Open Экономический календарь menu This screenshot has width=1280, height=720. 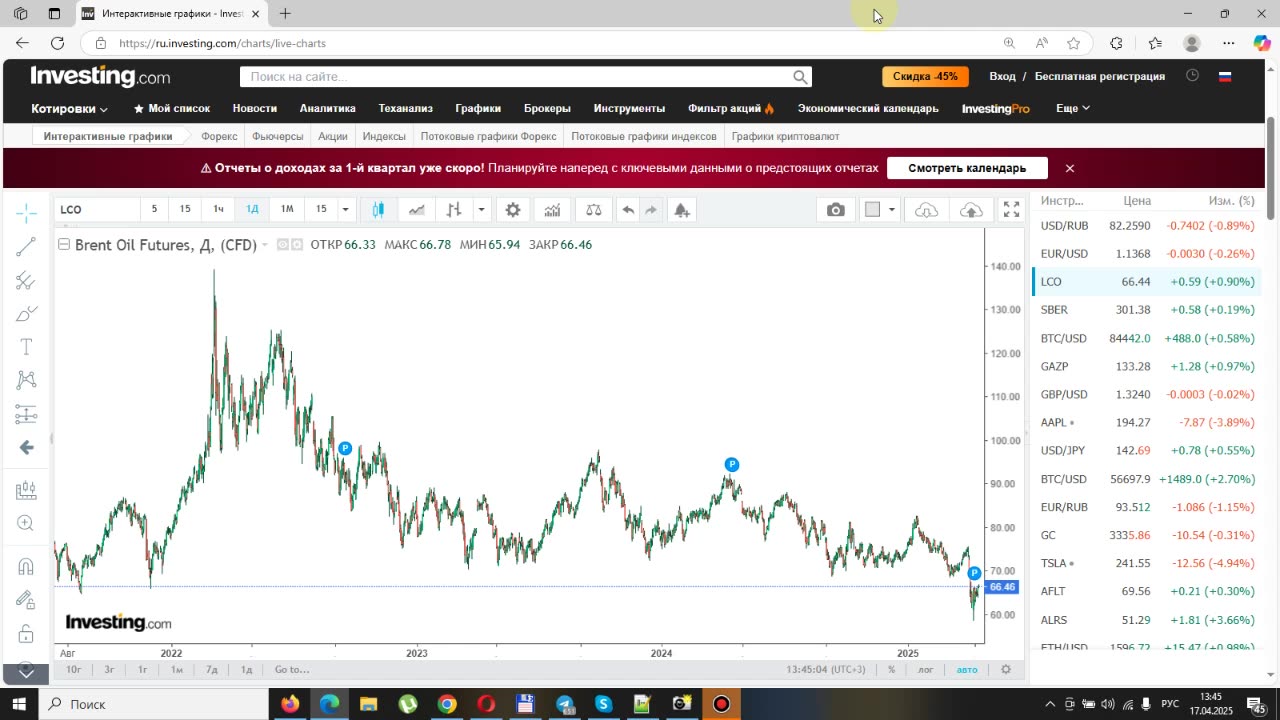[868, 108]
